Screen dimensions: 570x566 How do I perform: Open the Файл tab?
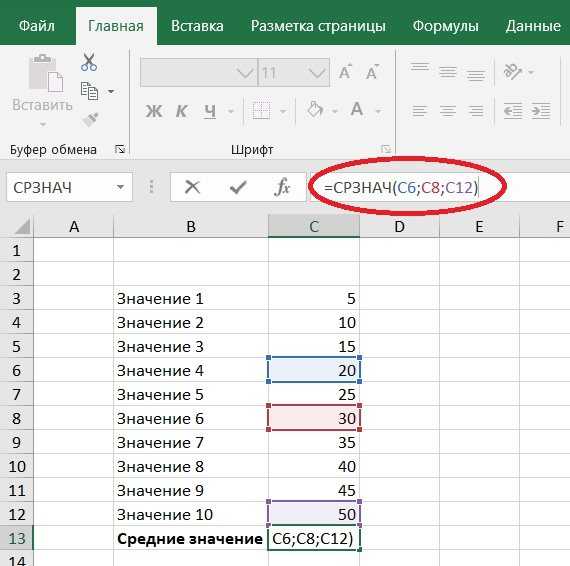click(37, 26)
